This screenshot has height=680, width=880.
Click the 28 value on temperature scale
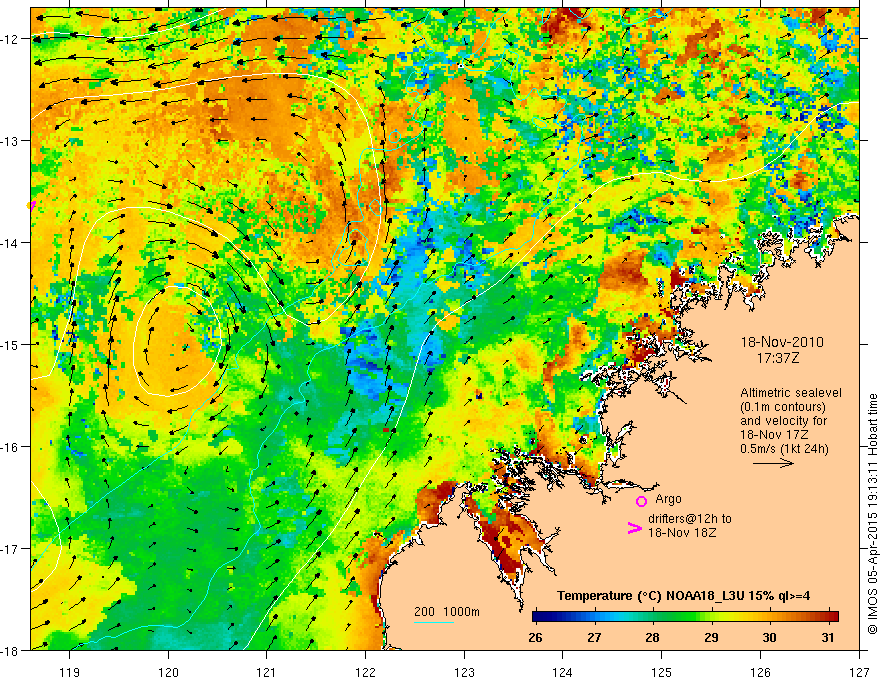[x=652, y=637]
